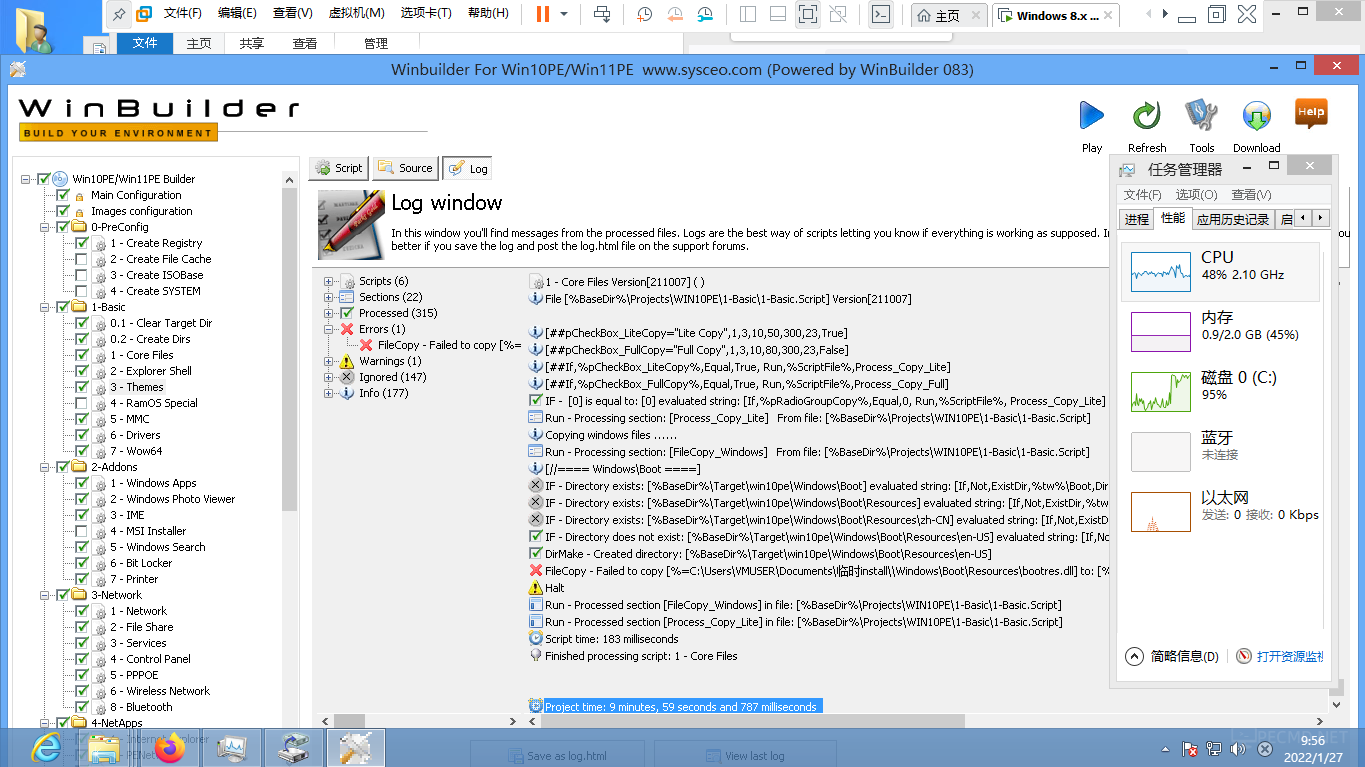Collapse the 3-Network tree node
This screenshot has width=1365, height=767.
44,595
